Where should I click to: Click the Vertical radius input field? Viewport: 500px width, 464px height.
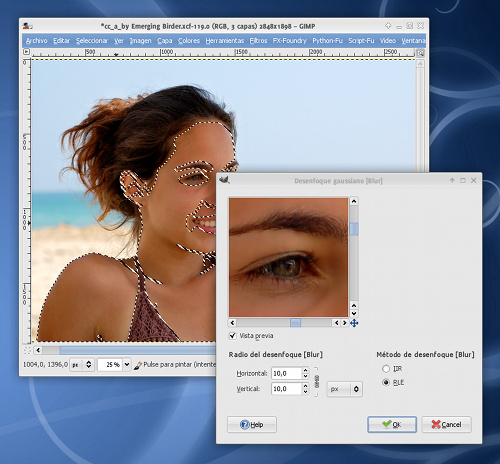pyautogui.click(x=286, y=389)
